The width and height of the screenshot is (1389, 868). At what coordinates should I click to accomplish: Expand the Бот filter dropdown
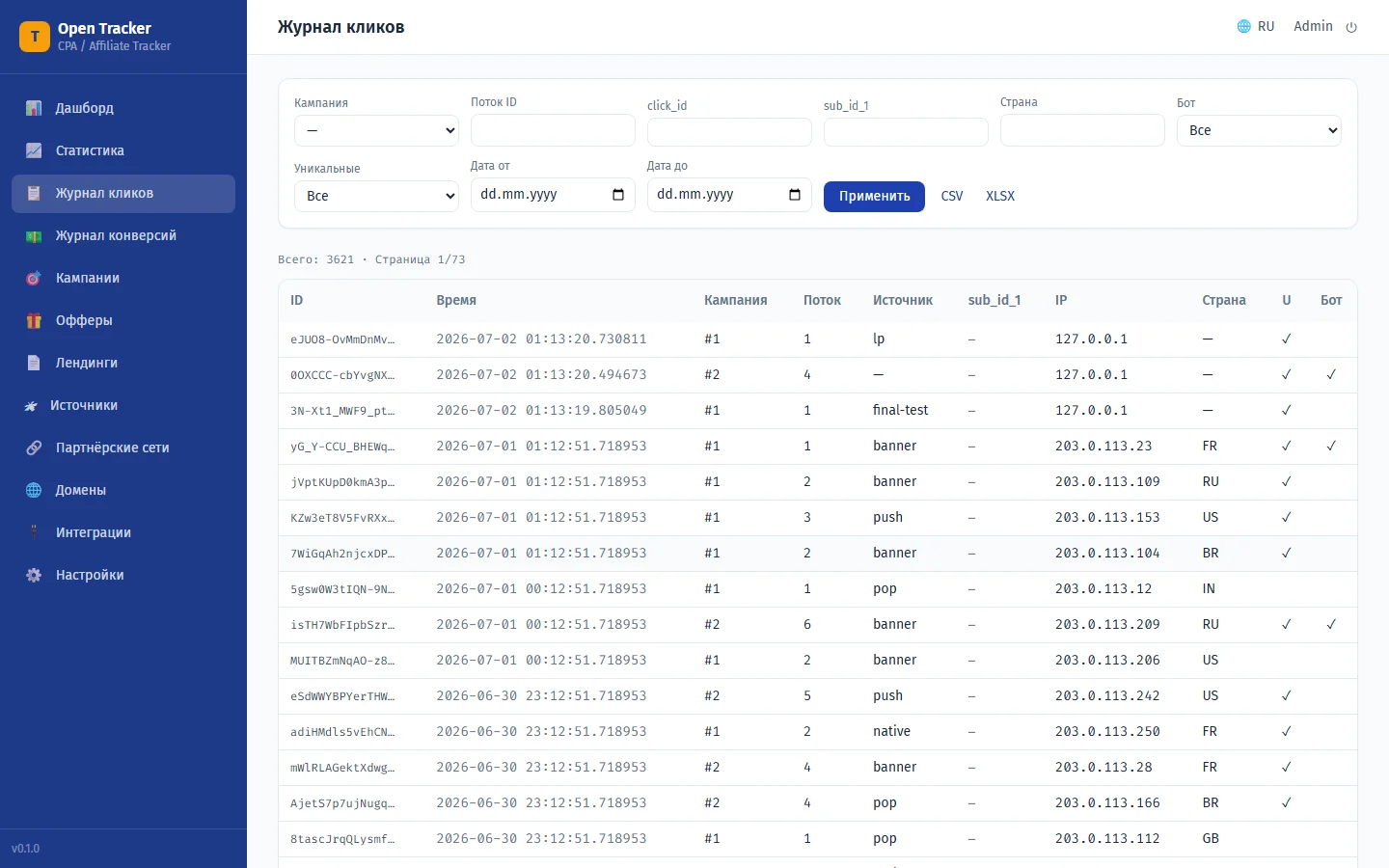click(x=1259, y=130)
